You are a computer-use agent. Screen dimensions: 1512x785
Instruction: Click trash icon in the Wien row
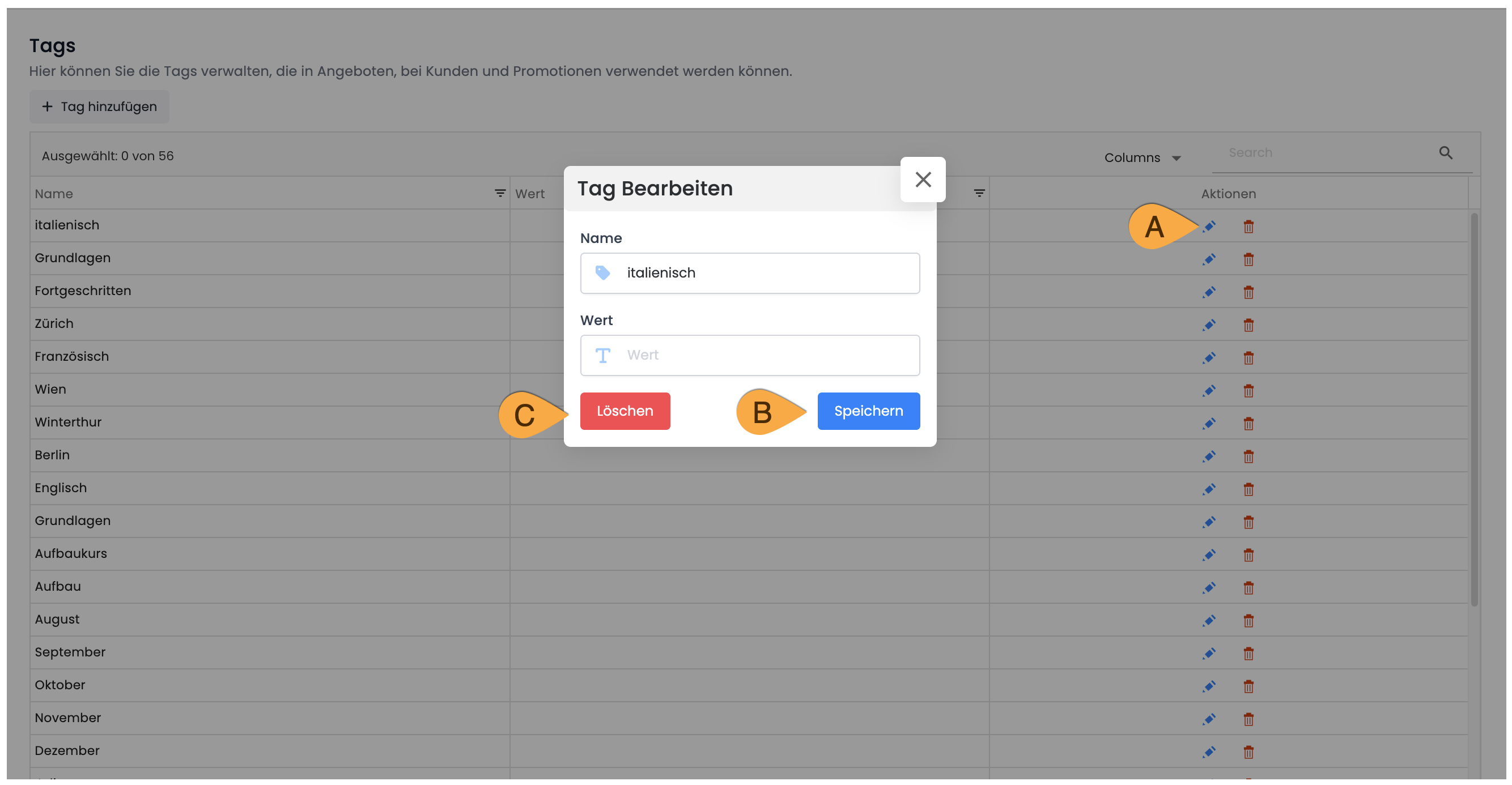pos(1248,391)
